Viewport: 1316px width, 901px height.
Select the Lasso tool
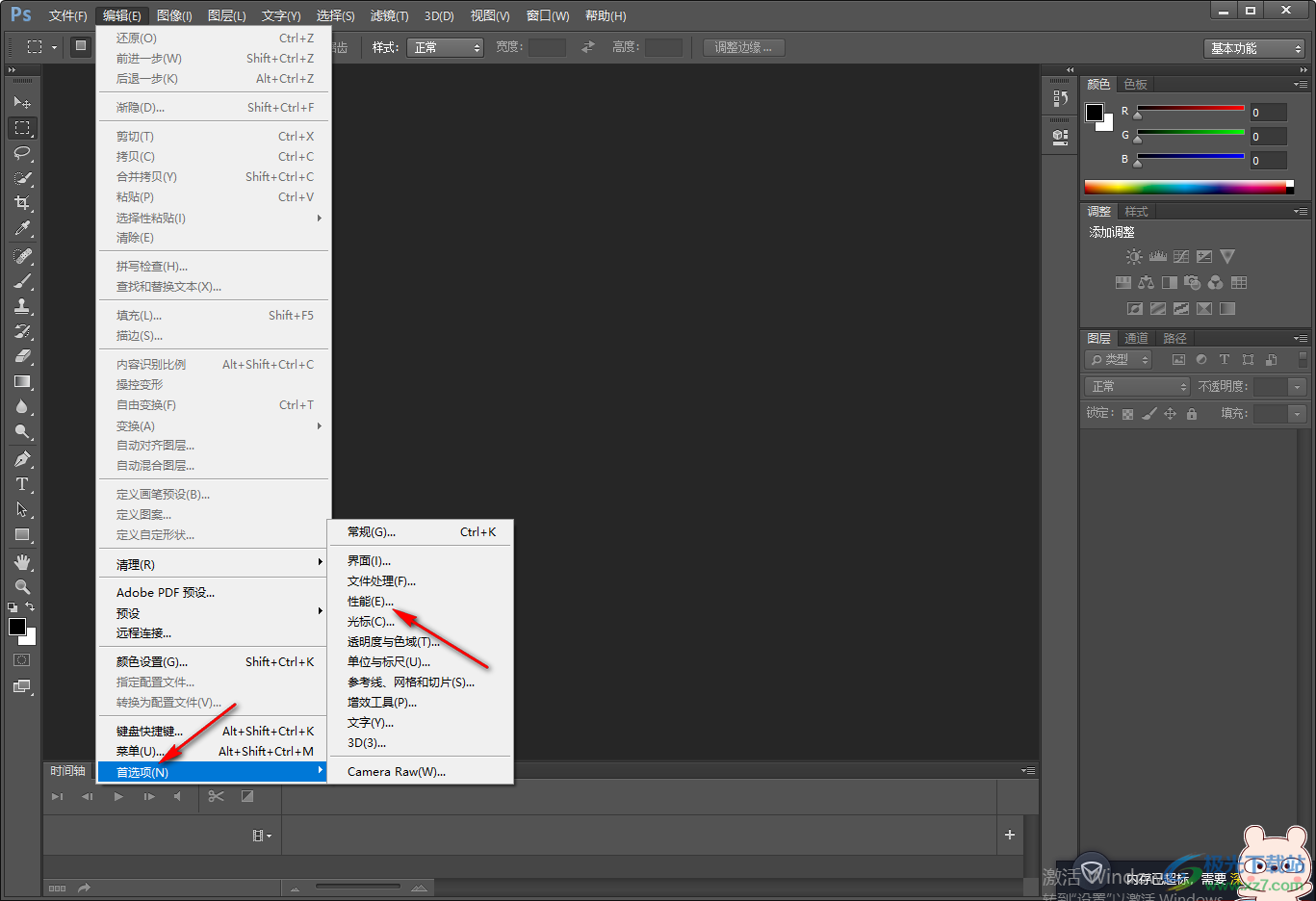click(x=22, y=153)
